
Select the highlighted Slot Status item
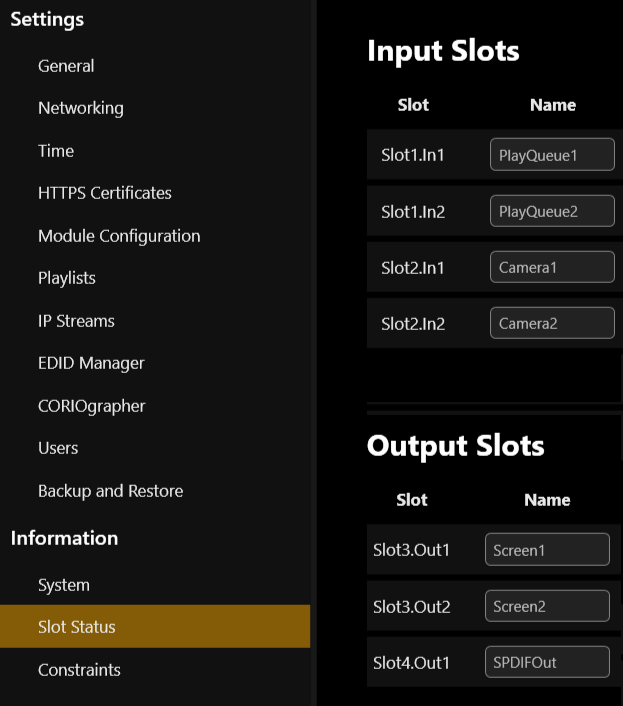[77, 627]
